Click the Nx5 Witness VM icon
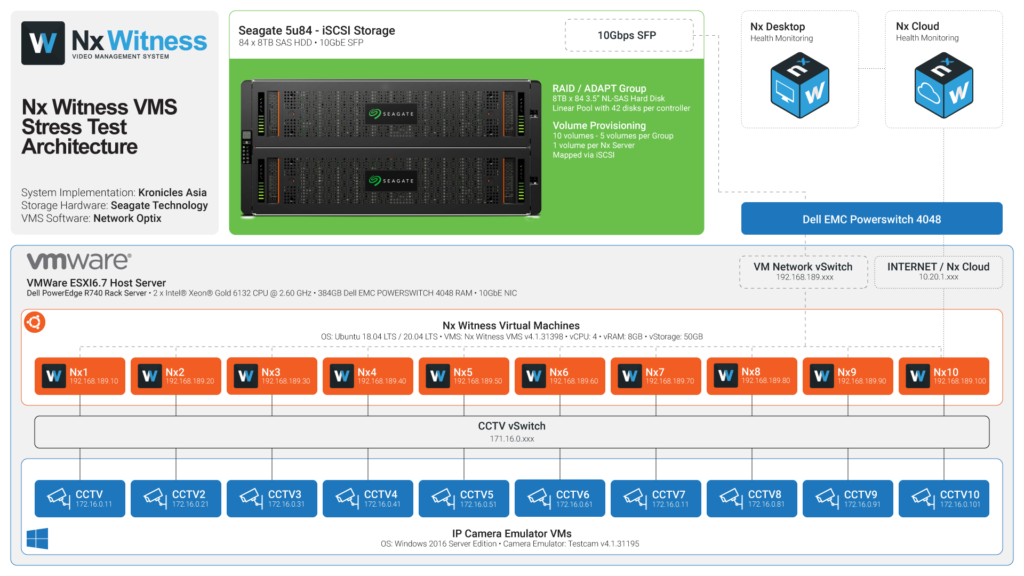Viewport: 1024px width, 576px height. click(437, 376)
